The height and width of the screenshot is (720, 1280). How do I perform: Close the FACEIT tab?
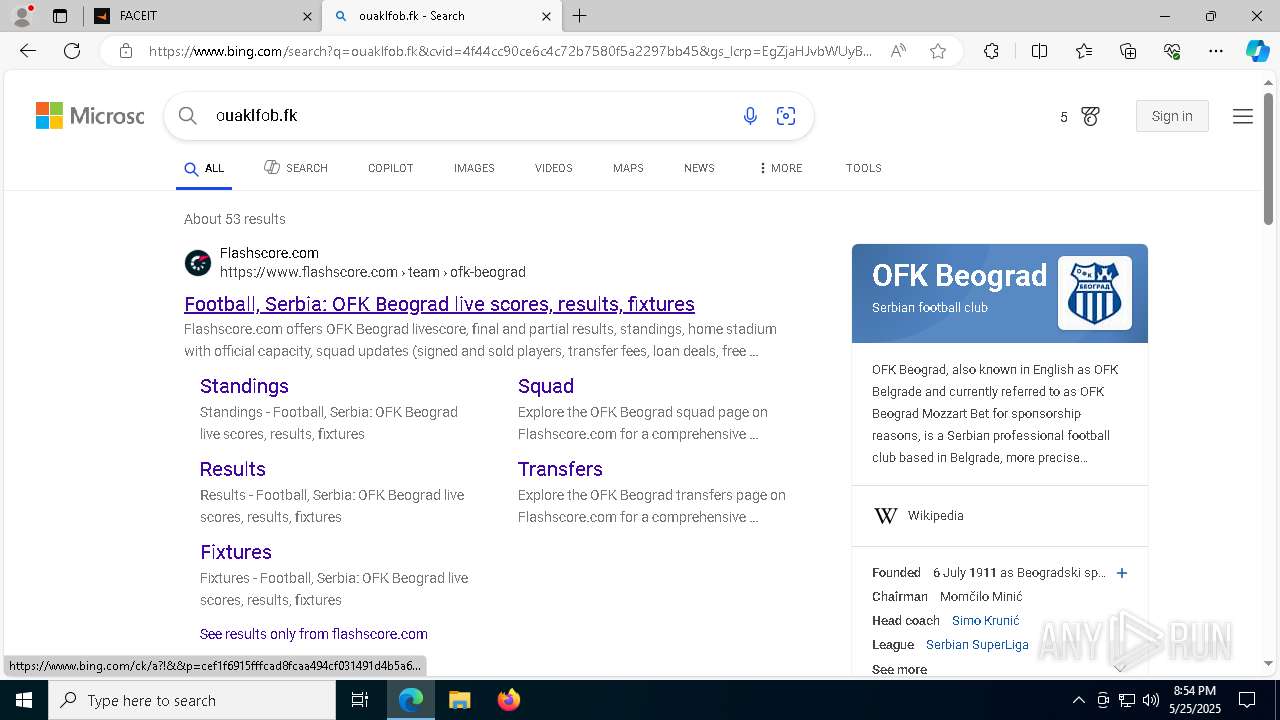click(x=307, y=16)
